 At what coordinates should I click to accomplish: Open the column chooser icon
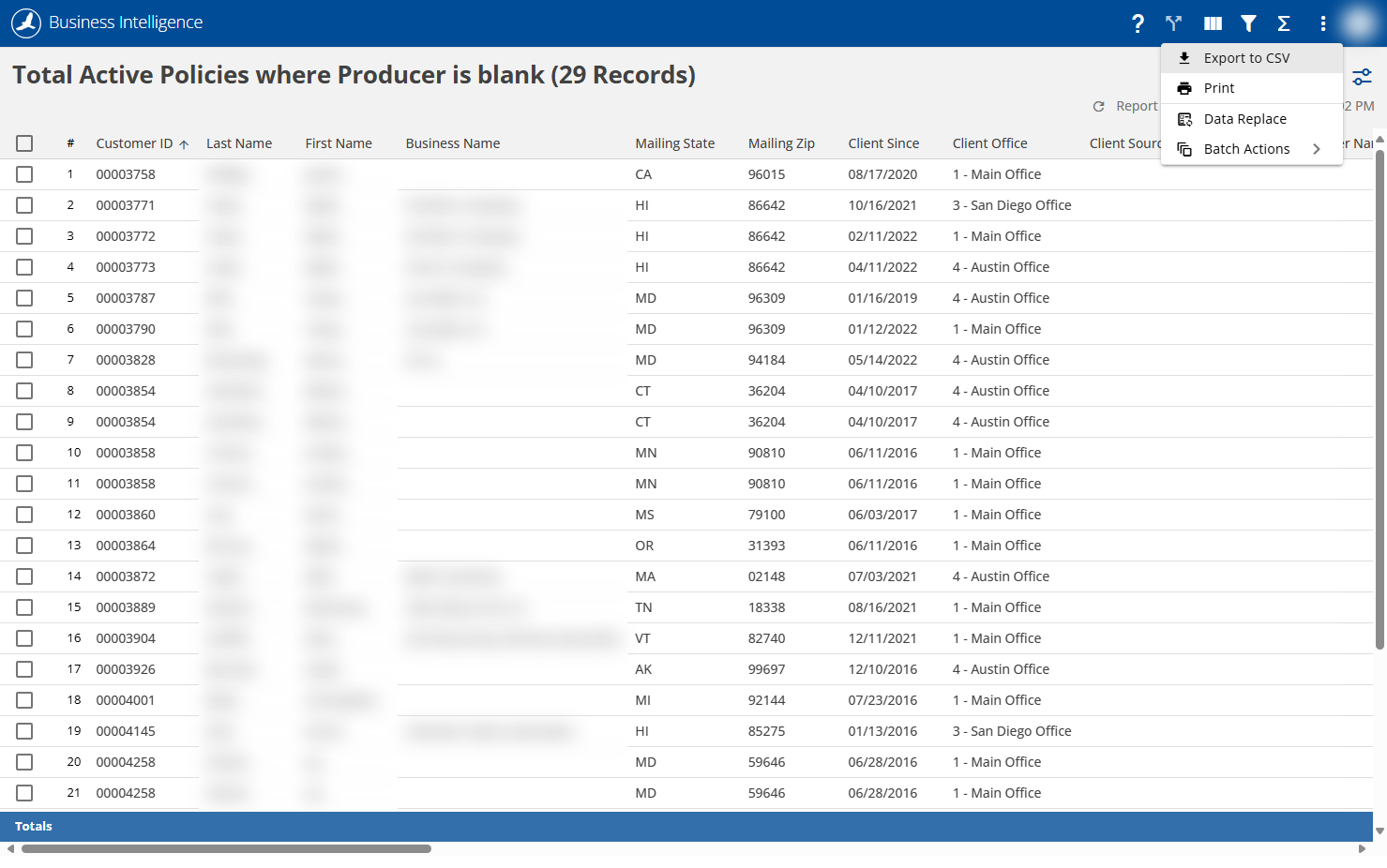pyautogui.click(x=1213, y=23)
